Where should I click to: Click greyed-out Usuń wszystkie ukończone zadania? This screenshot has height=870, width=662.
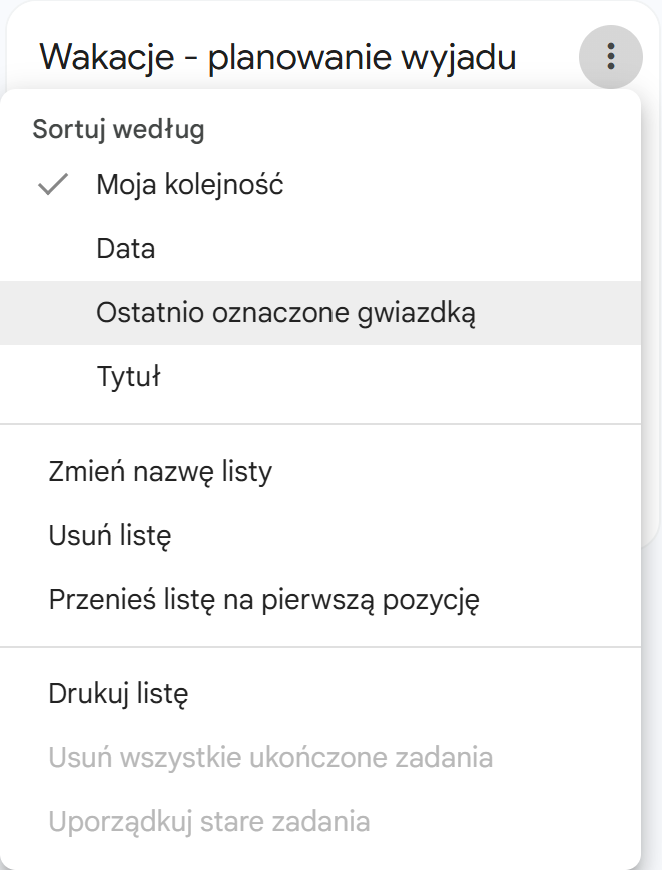(270, 757)
